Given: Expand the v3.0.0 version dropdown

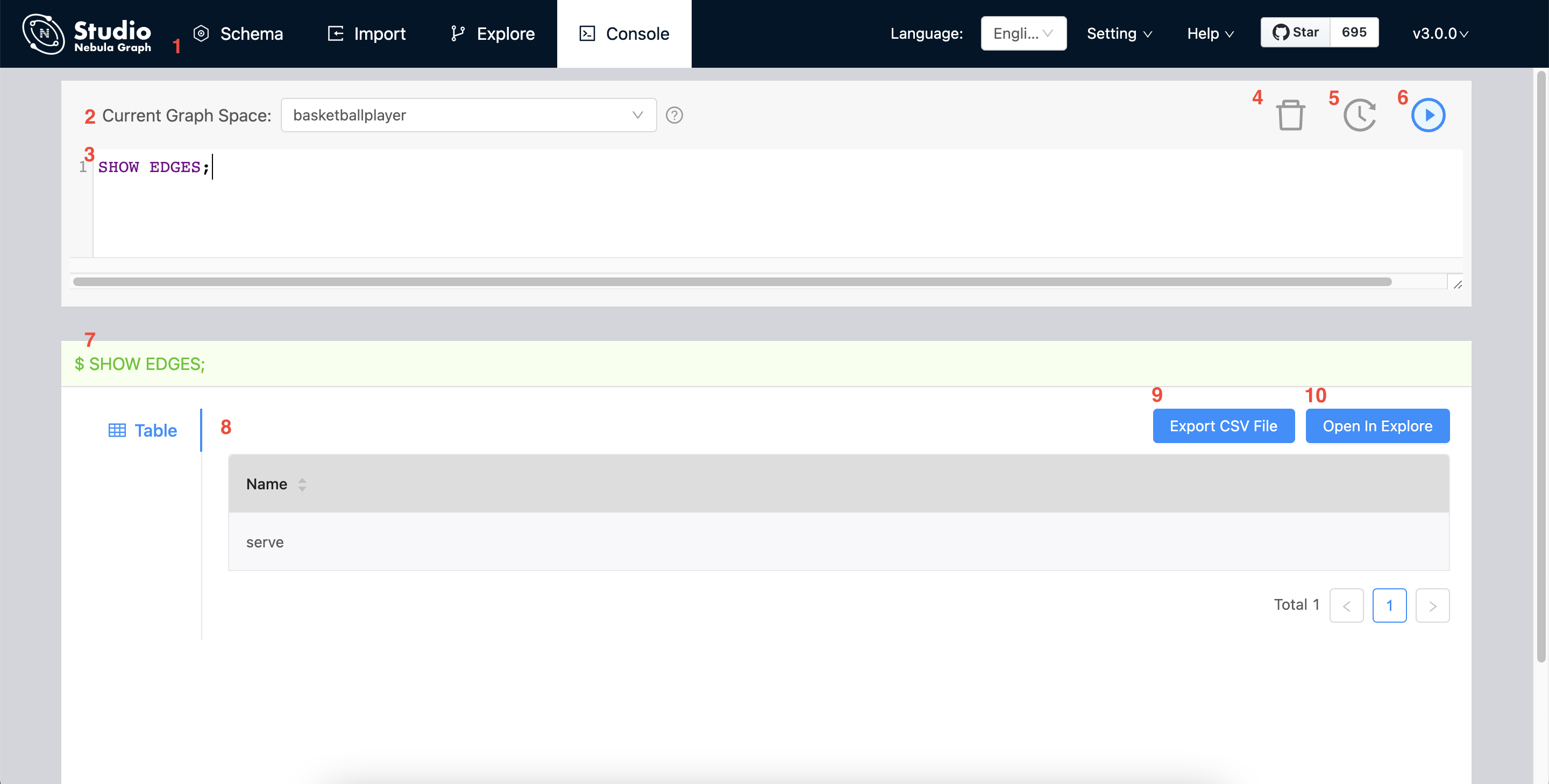Looking at the screenshot, I should tap(1440, 34).
